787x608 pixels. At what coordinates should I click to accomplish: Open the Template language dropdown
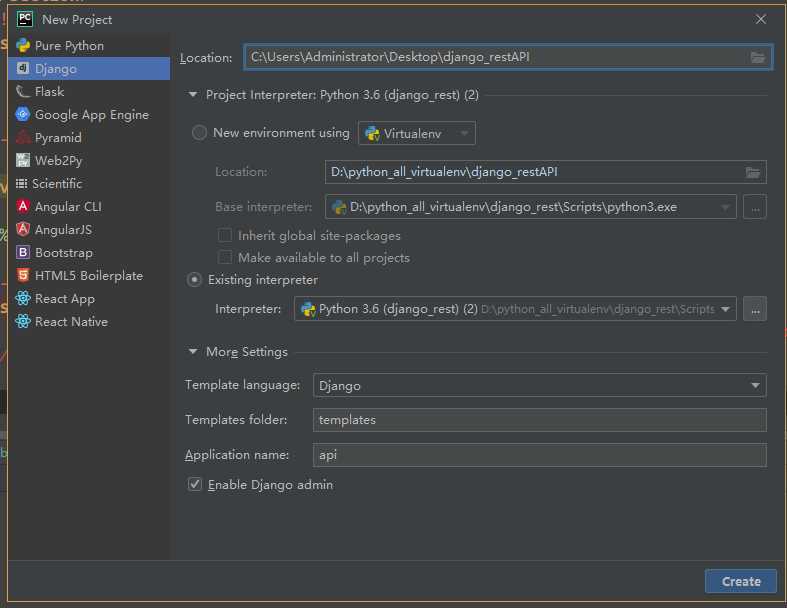click(540, 386)
